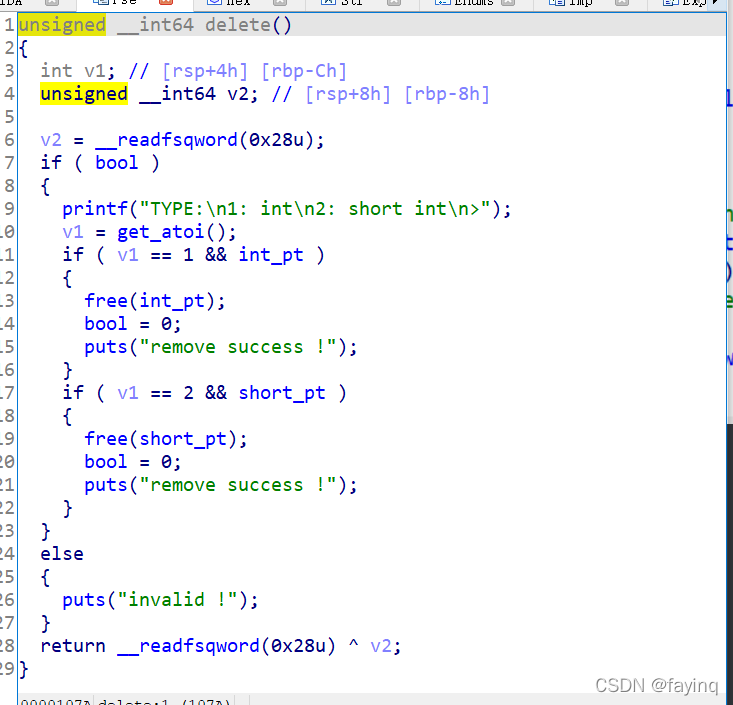733x705 pixels.
Task: Click v2 assignment target on line 6
Action: coord(51,140)
